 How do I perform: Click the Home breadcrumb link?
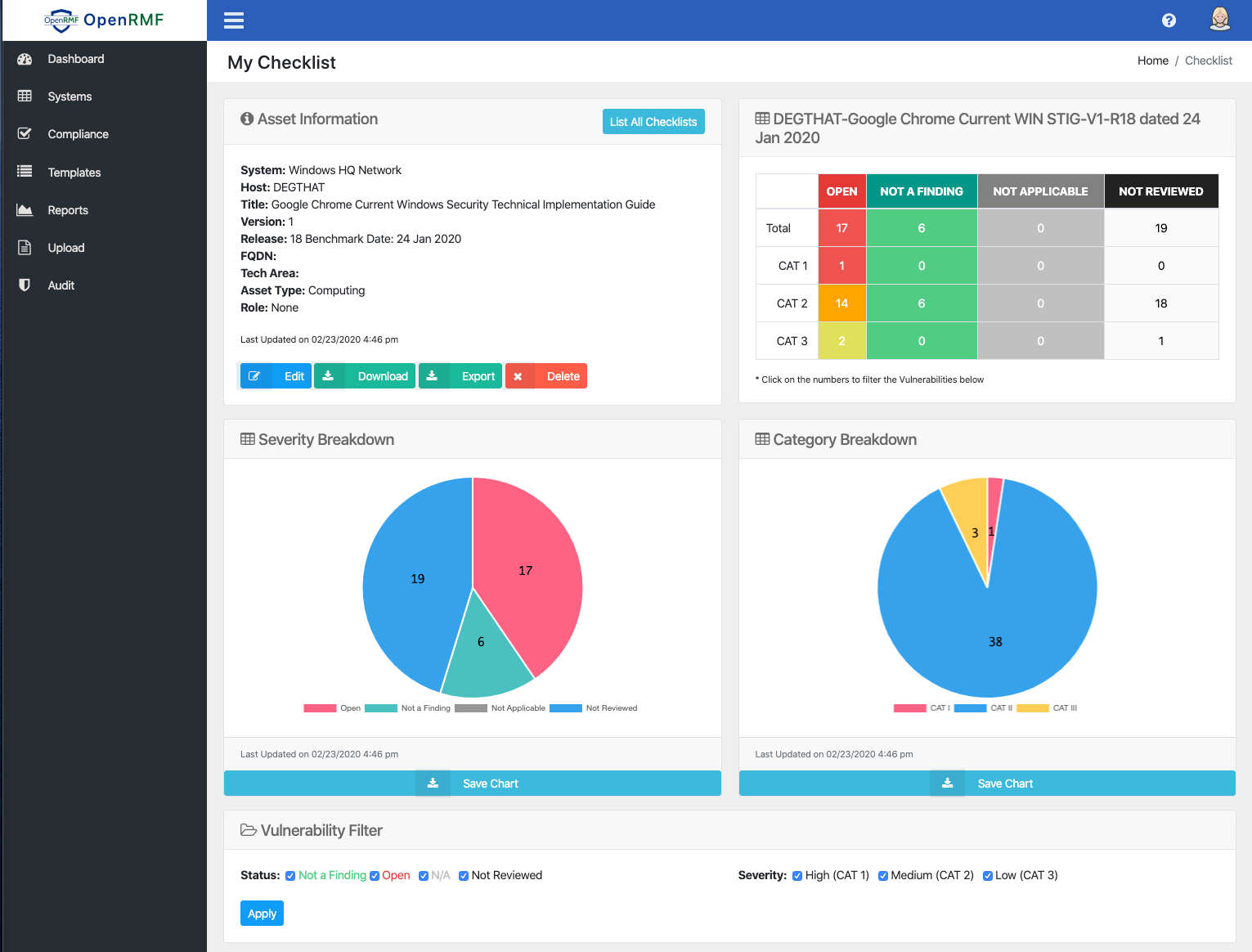(x=1152, y=61)
